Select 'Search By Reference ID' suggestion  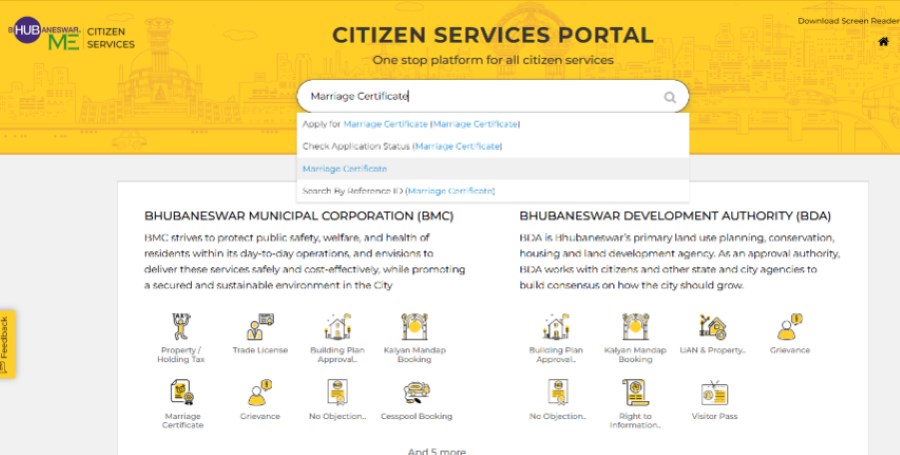point(492,191)
